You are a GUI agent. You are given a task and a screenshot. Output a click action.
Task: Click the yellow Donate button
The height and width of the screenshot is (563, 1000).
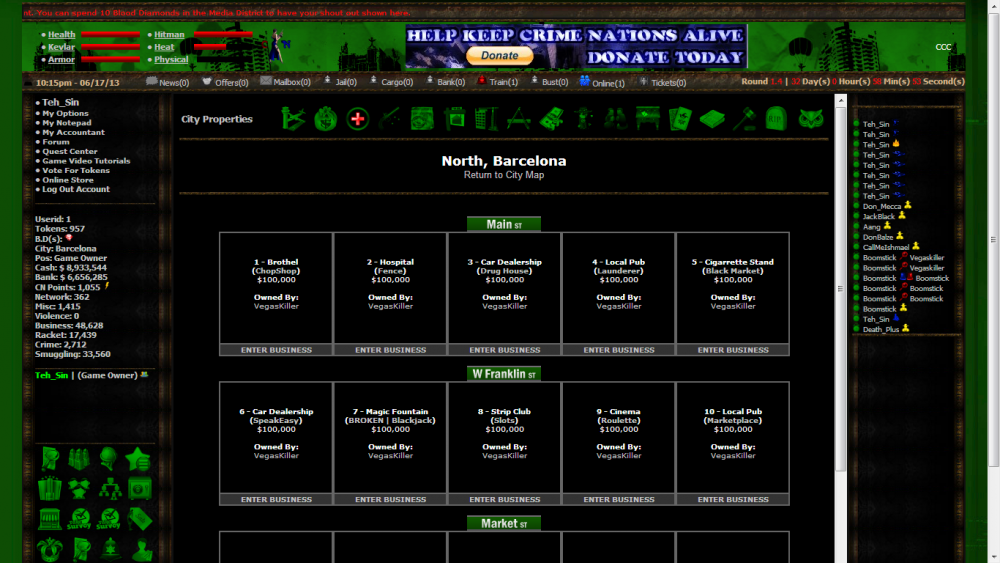(x=500, y=56)
